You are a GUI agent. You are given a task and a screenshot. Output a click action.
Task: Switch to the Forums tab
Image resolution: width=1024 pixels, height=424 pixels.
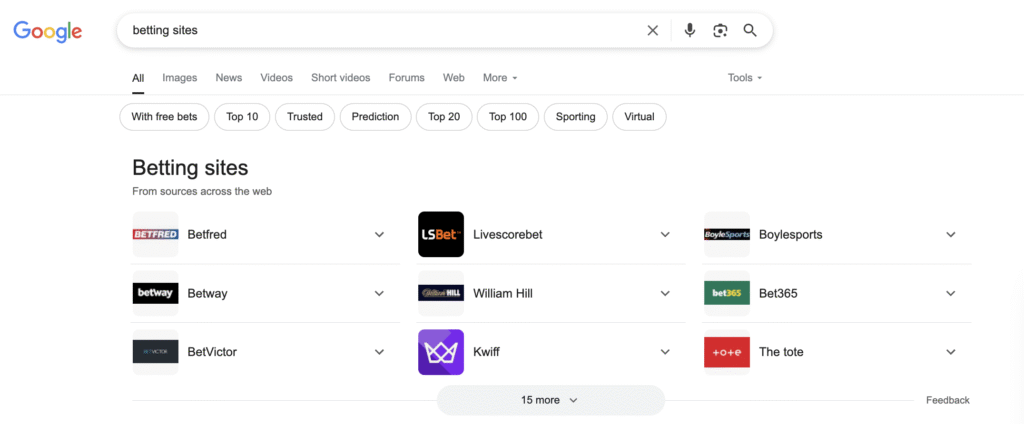[x=406, y=78]
